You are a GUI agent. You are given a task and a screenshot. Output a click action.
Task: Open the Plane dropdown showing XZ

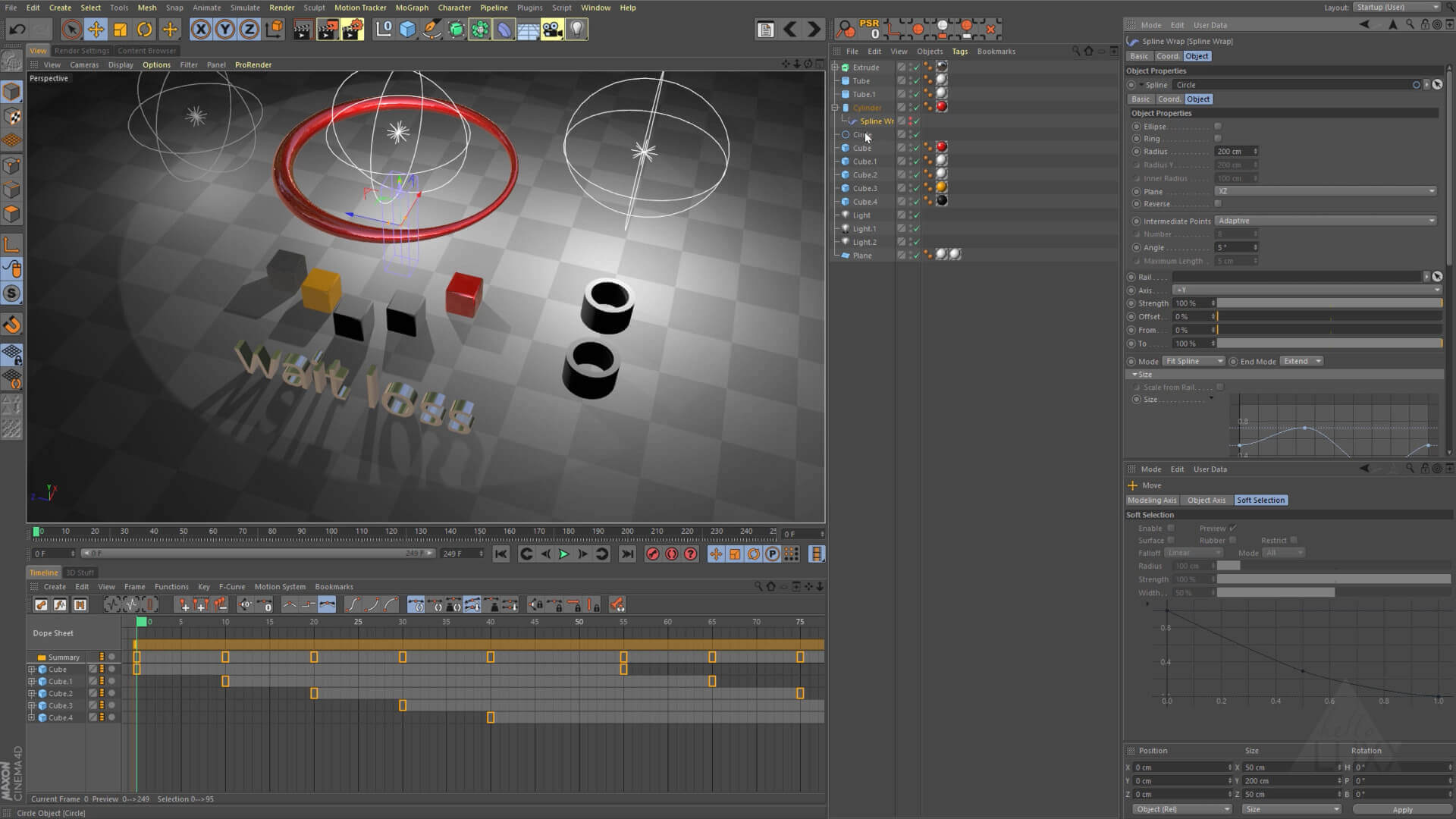pyautogui.click(x=1325, y=191)
